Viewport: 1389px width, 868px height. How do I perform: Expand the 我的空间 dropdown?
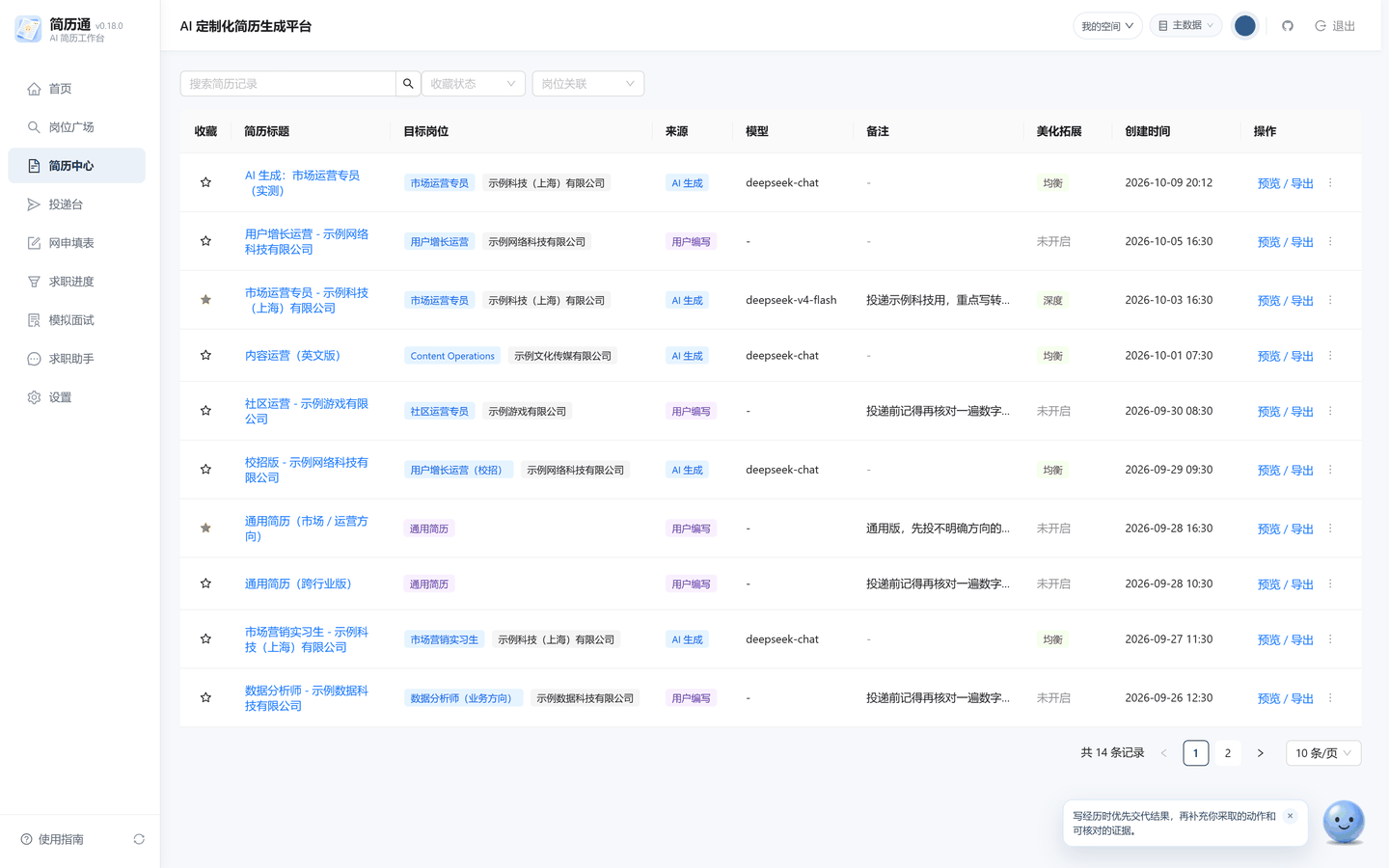tap(1107, 26)
